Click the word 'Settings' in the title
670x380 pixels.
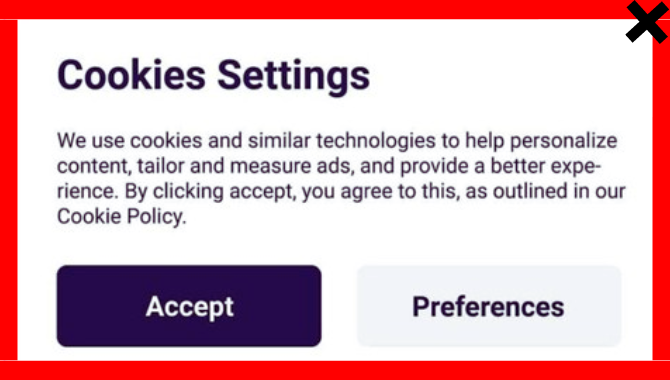point(294,76)
